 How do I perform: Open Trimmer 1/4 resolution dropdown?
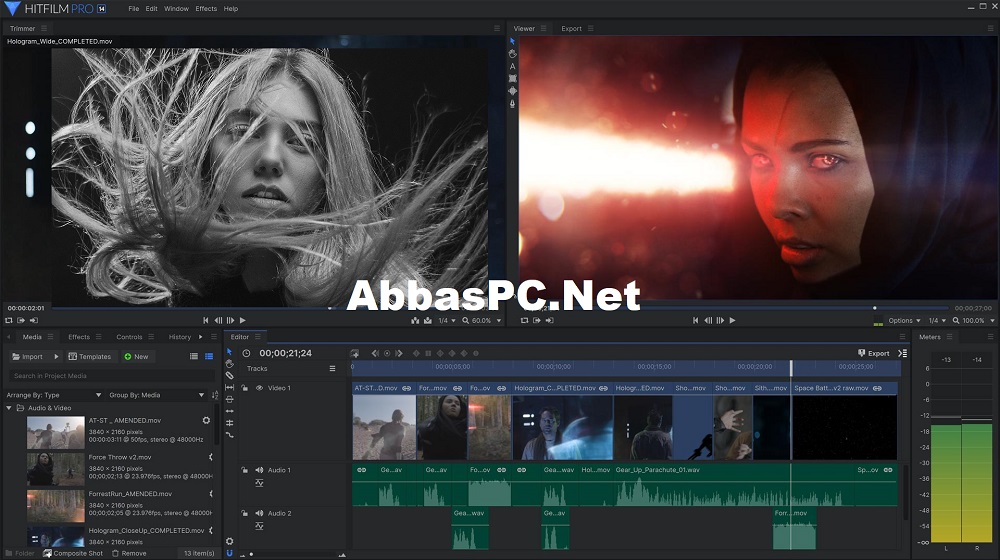pos(447,321)
